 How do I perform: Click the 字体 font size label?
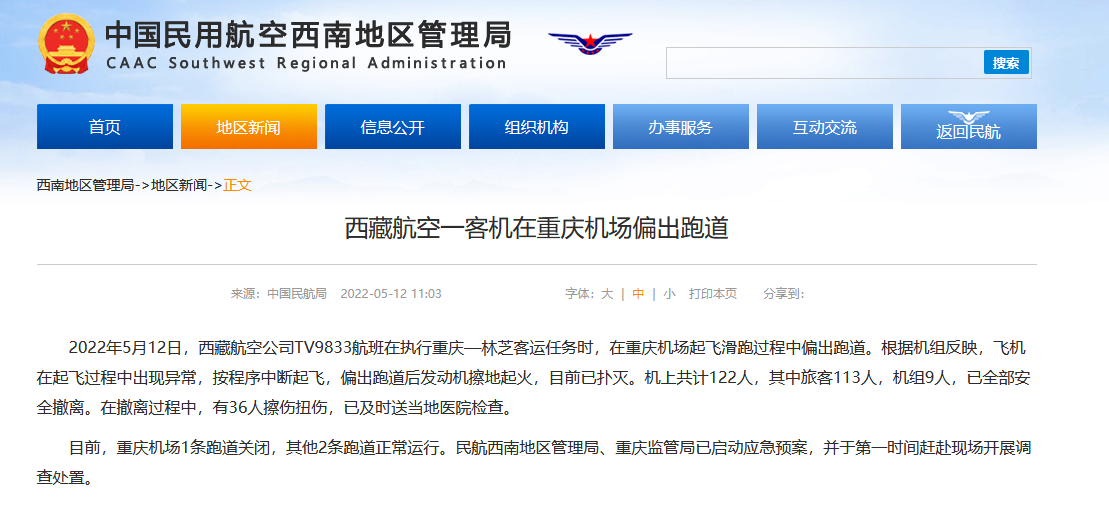click(x=580, y=294)
